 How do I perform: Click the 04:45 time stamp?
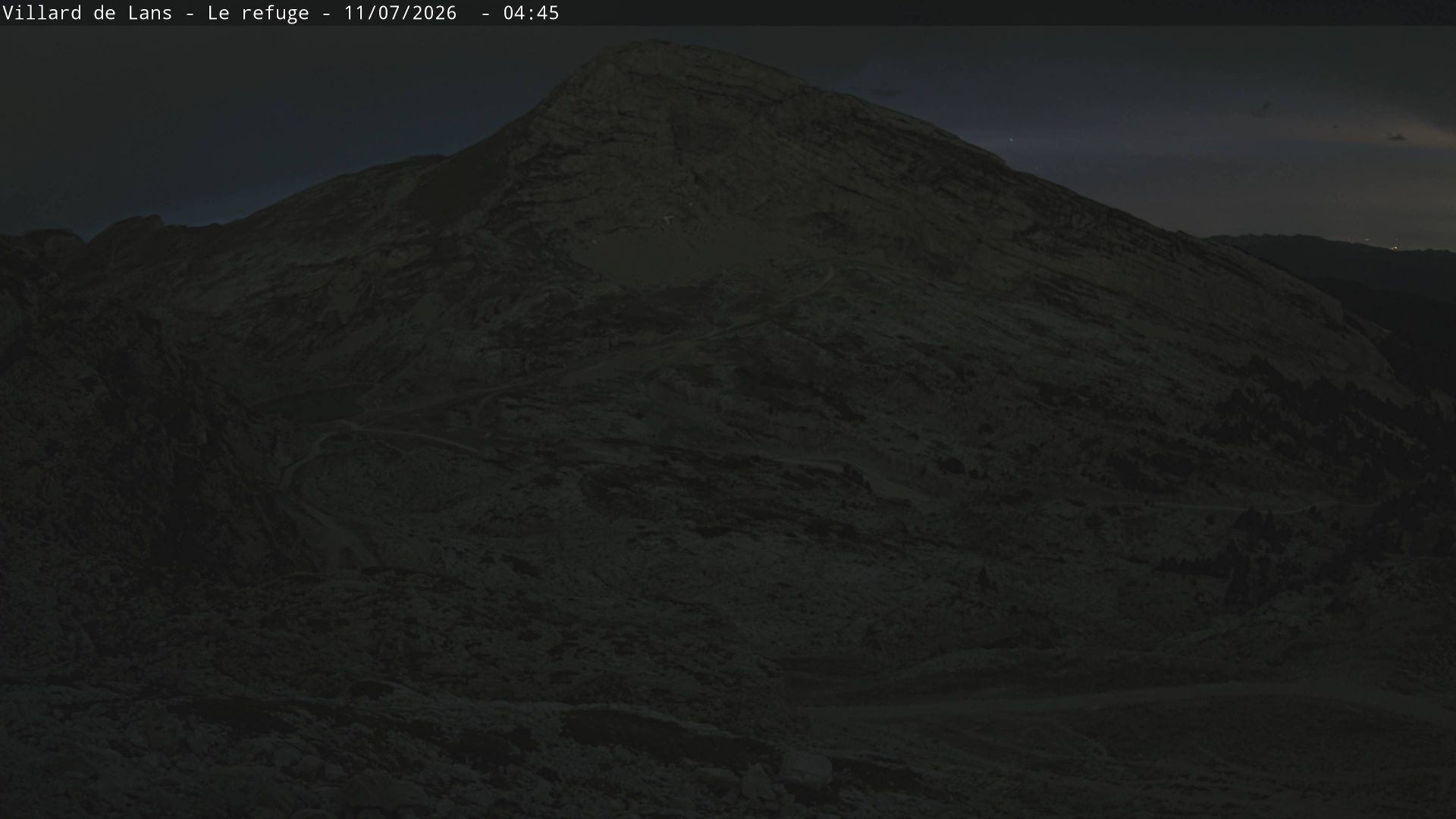[x=531, y=13]
